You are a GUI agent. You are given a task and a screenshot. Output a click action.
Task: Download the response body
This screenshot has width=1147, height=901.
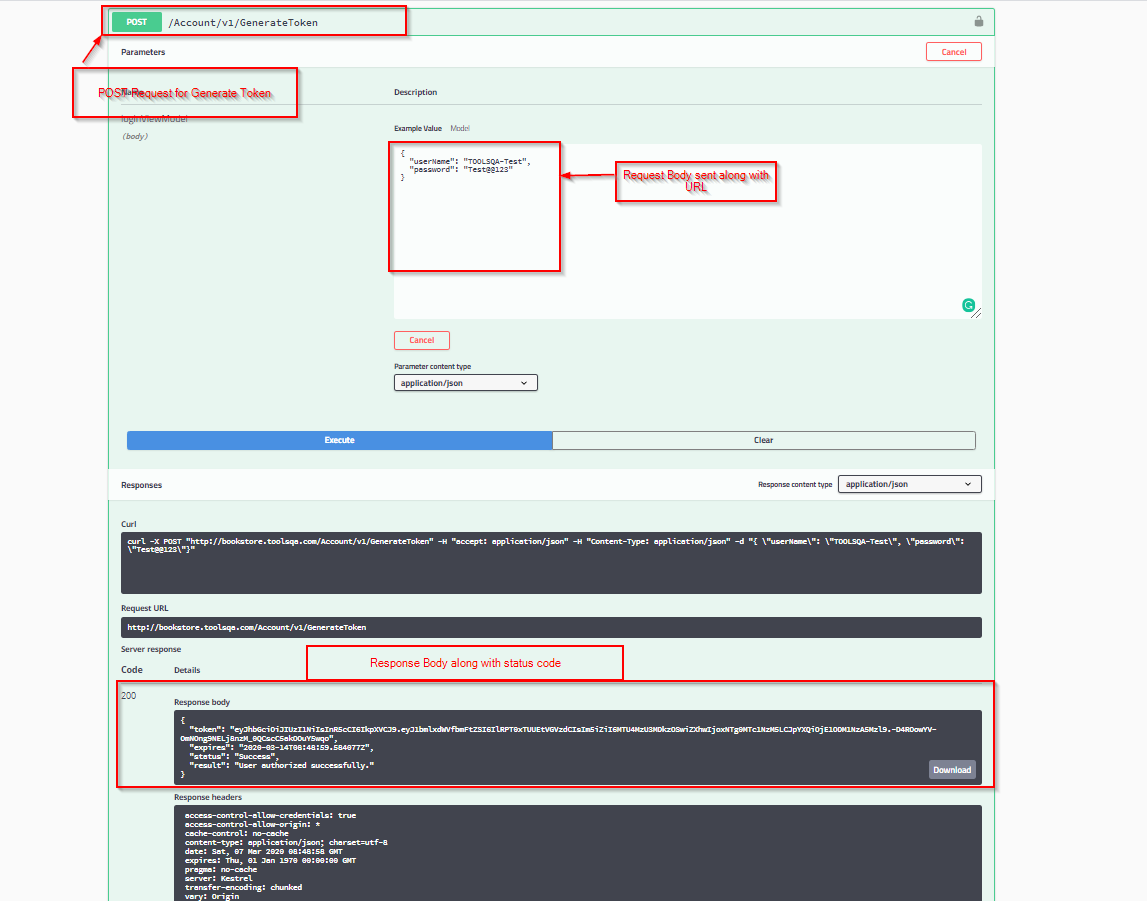(951, 769)
